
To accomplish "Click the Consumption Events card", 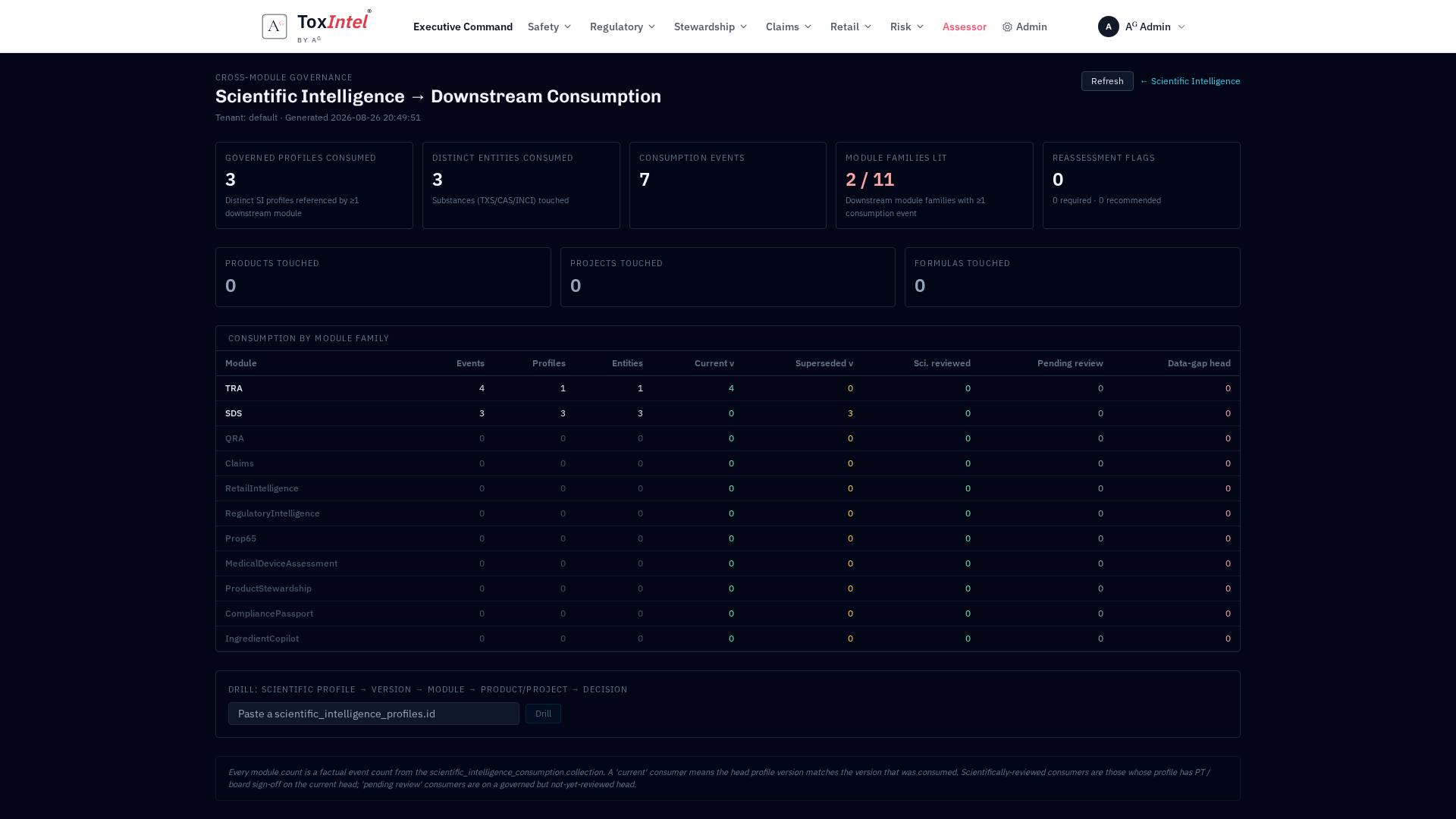I will [728, 185].
